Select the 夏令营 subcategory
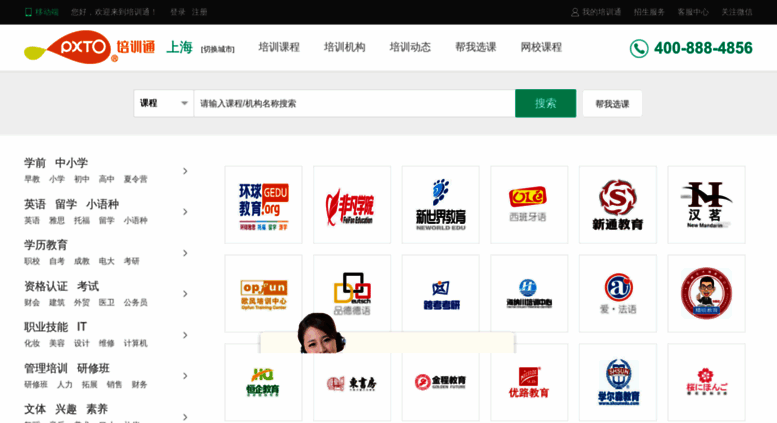Screen dimensions: 777x423 (135, 179)
